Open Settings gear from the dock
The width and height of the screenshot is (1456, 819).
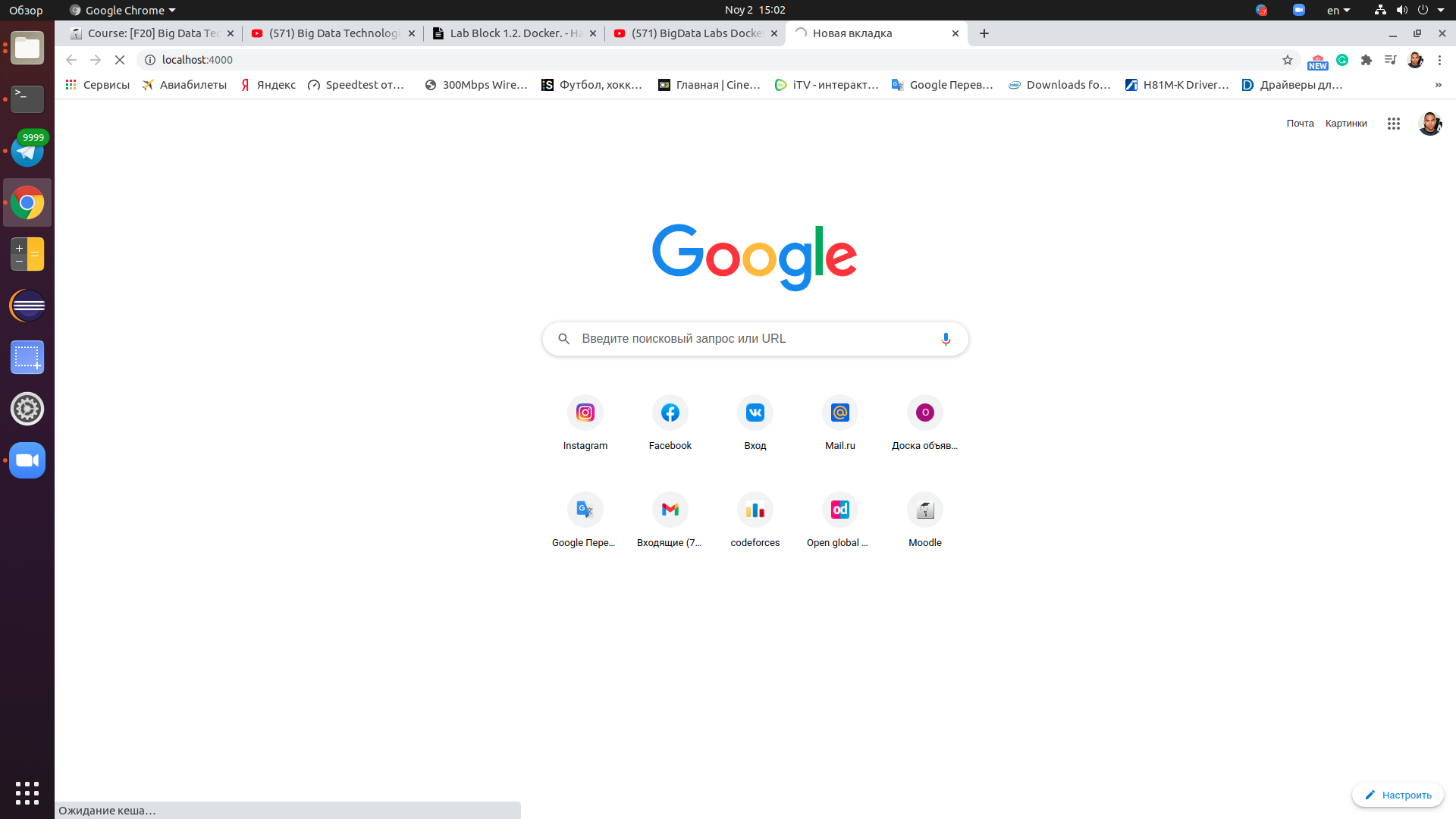(27, 409)
